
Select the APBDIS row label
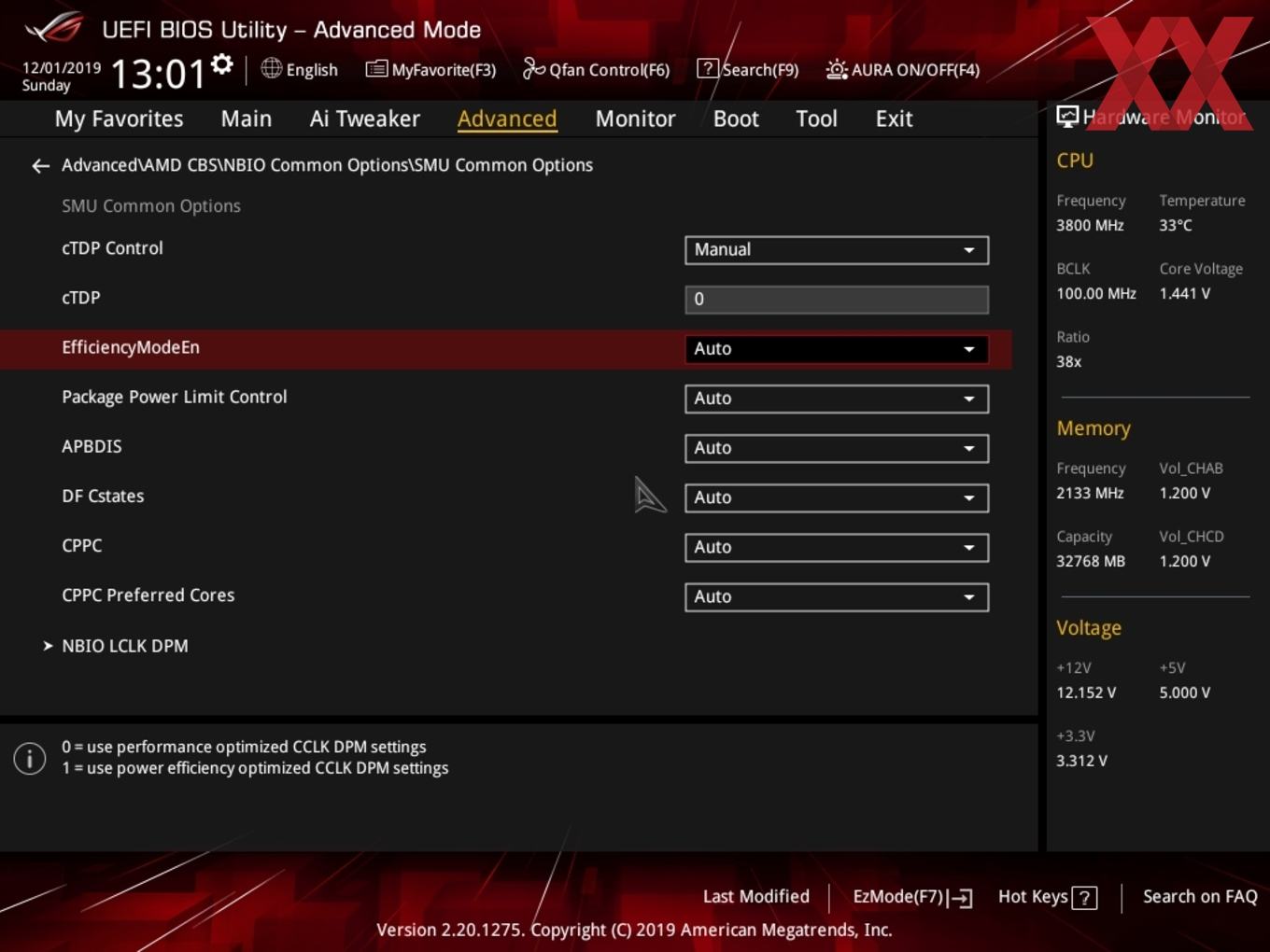click(92, 446)
